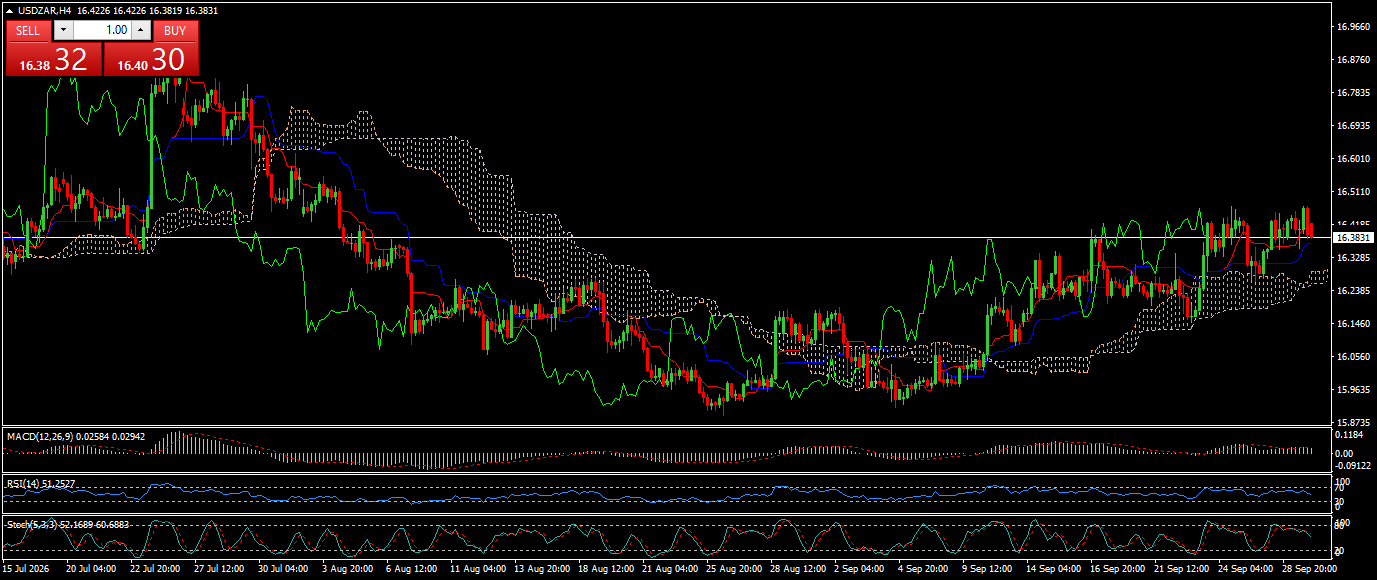The width and height of the screenshot is (1377, 580).
Task: Click the 15.8735 price axis label
Action: (1353, 423)
